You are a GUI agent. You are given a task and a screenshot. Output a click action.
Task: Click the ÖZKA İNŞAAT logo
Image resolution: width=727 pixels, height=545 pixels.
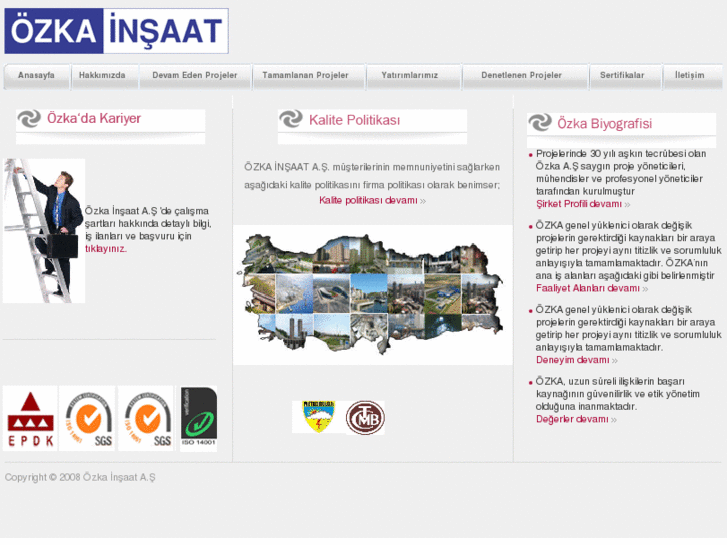coord(116,31)
